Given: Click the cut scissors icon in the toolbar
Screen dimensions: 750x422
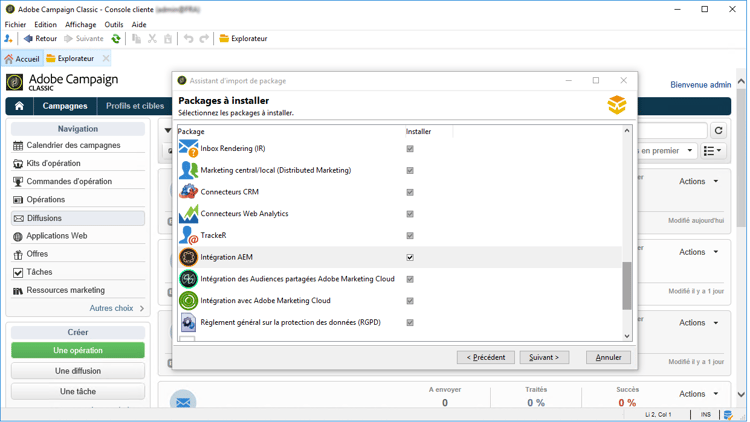Looking at the screenshot, I should [152, 39].
